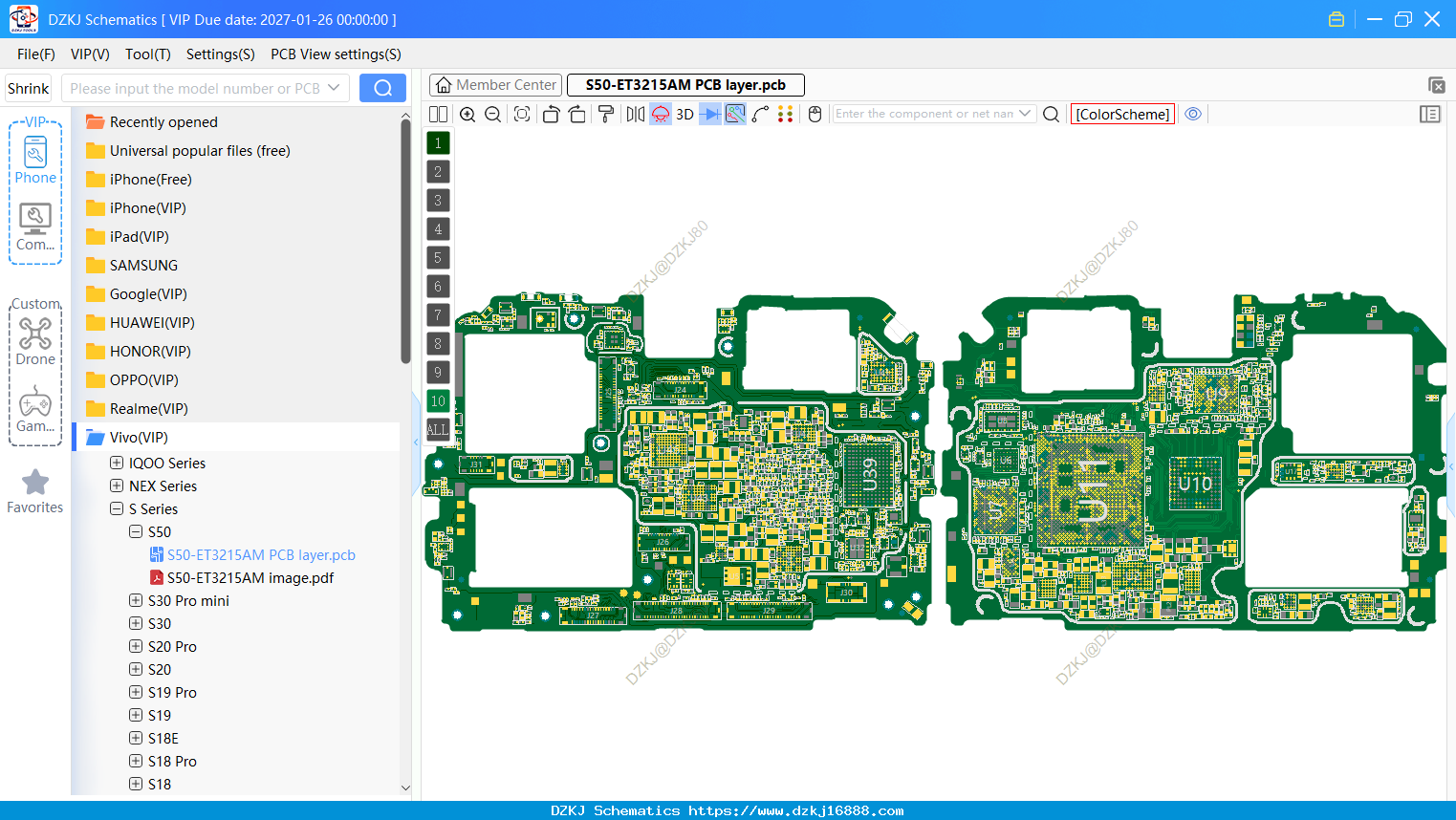1456x820 pixels.
Task: Click the blue search button
Action: [382, 88]
